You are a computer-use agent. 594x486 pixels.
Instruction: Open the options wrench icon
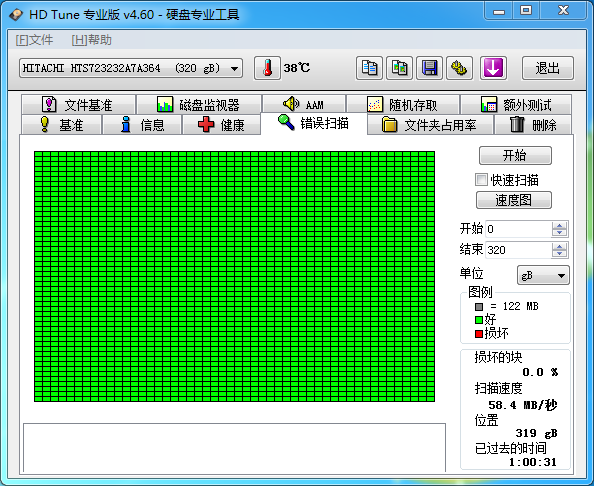click(459, 68)
